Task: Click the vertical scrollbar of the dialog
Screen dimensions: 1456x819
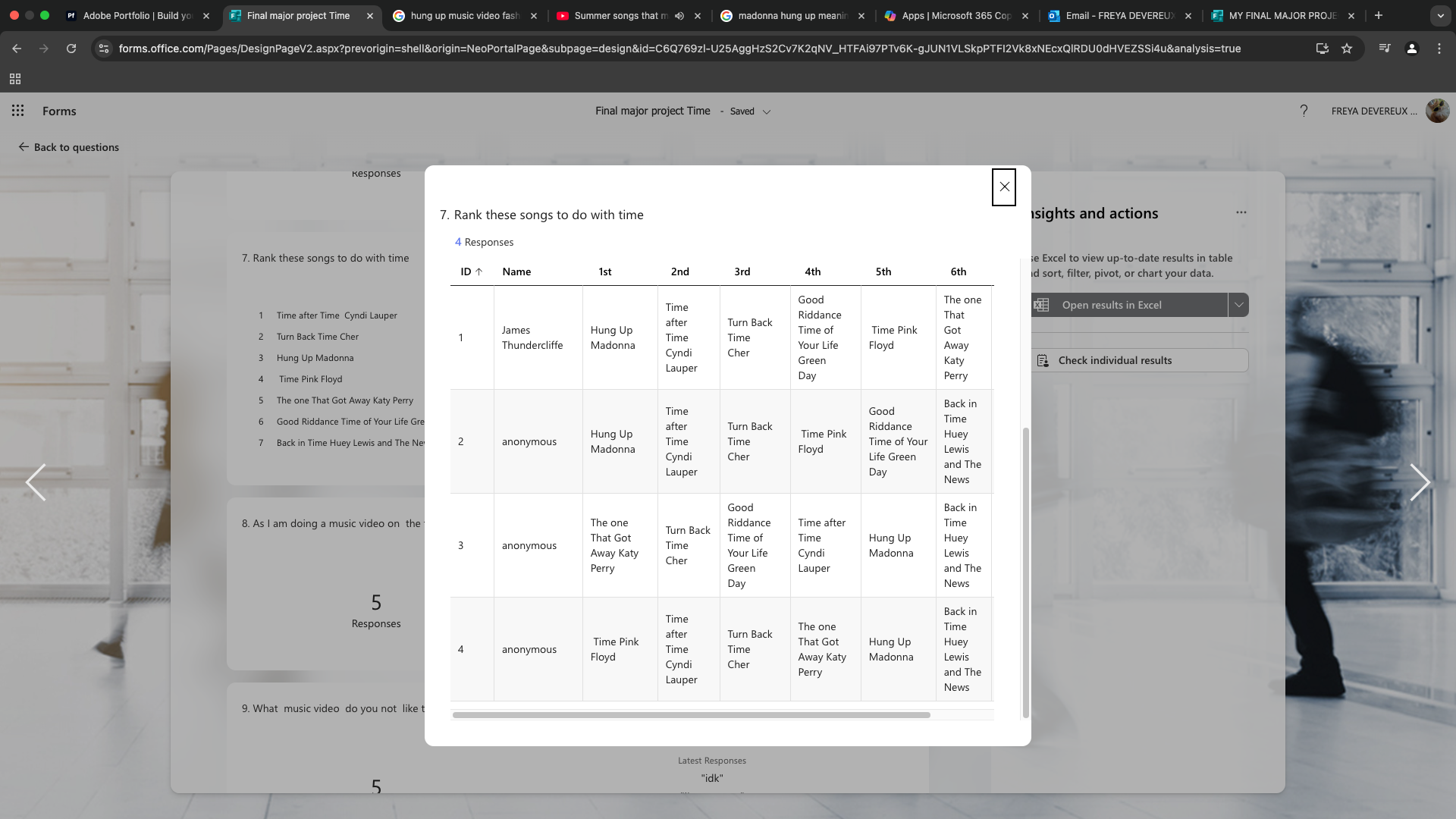Action: point(1026,573)
